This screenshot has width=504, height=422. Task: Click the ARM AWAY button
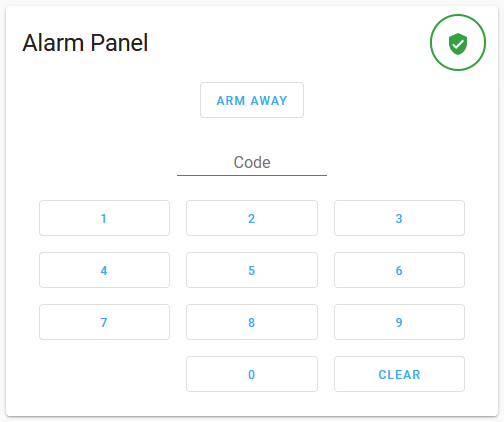[x=252, y=100]
